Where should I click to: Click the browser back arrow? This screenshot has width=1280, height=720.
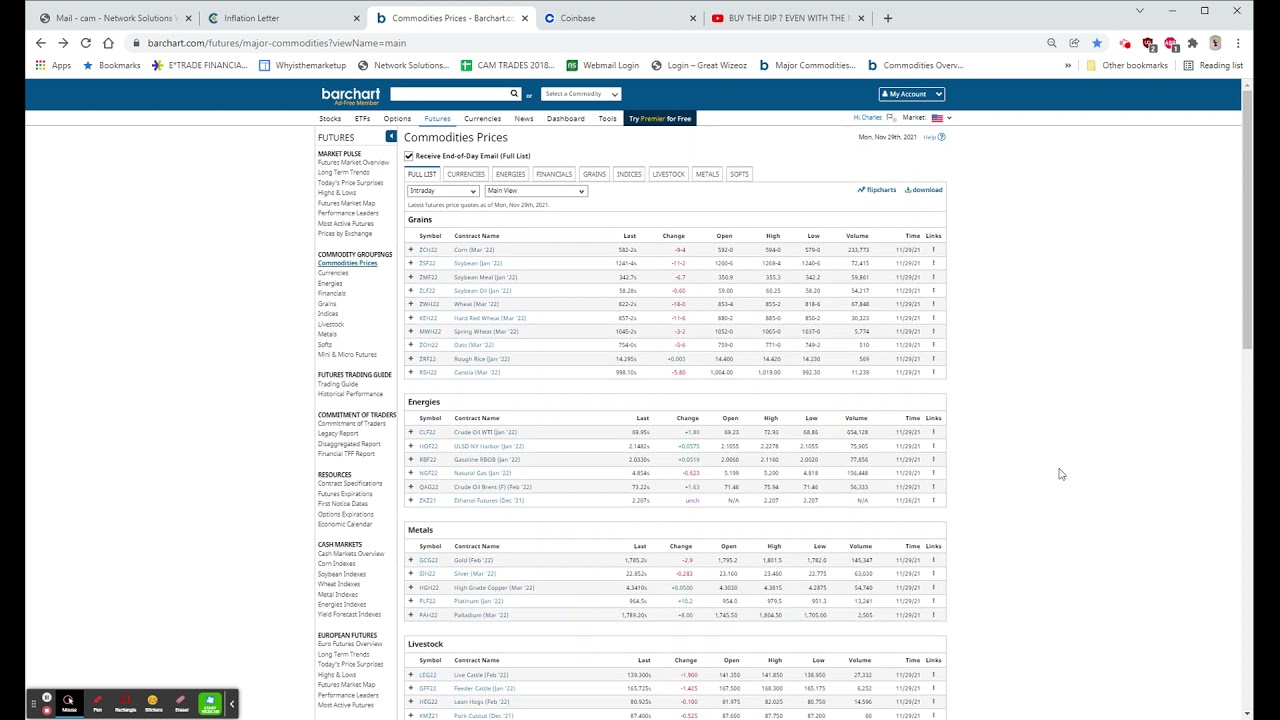coord(40,43)
